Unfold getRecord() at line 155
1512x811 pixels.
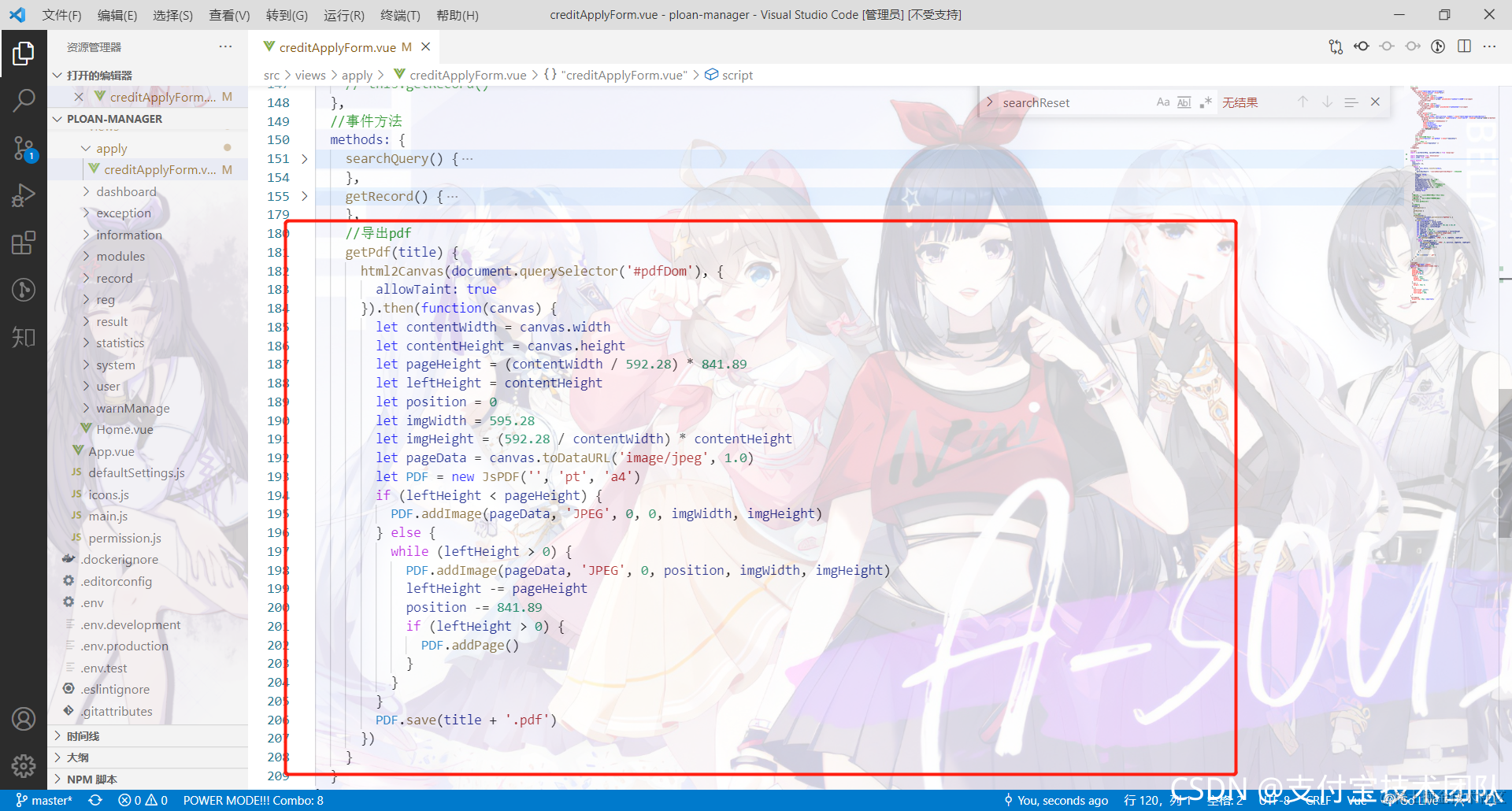[x=305, y=196]
